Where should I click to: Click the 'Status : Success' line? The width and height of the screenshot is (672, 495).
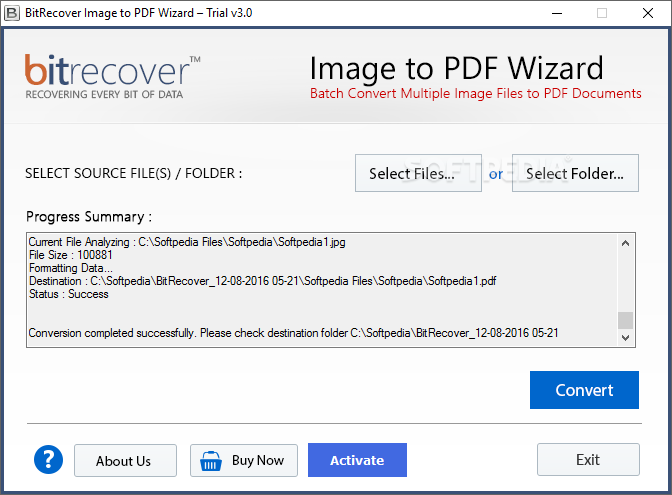point(69,294)
